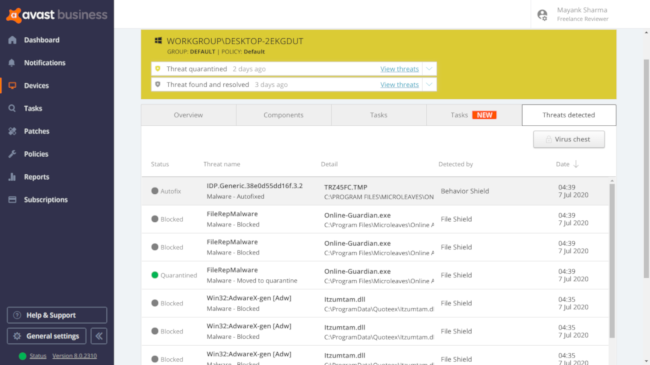Click the page vertical scrollbar
650x365 pixels.
[646, 169]
